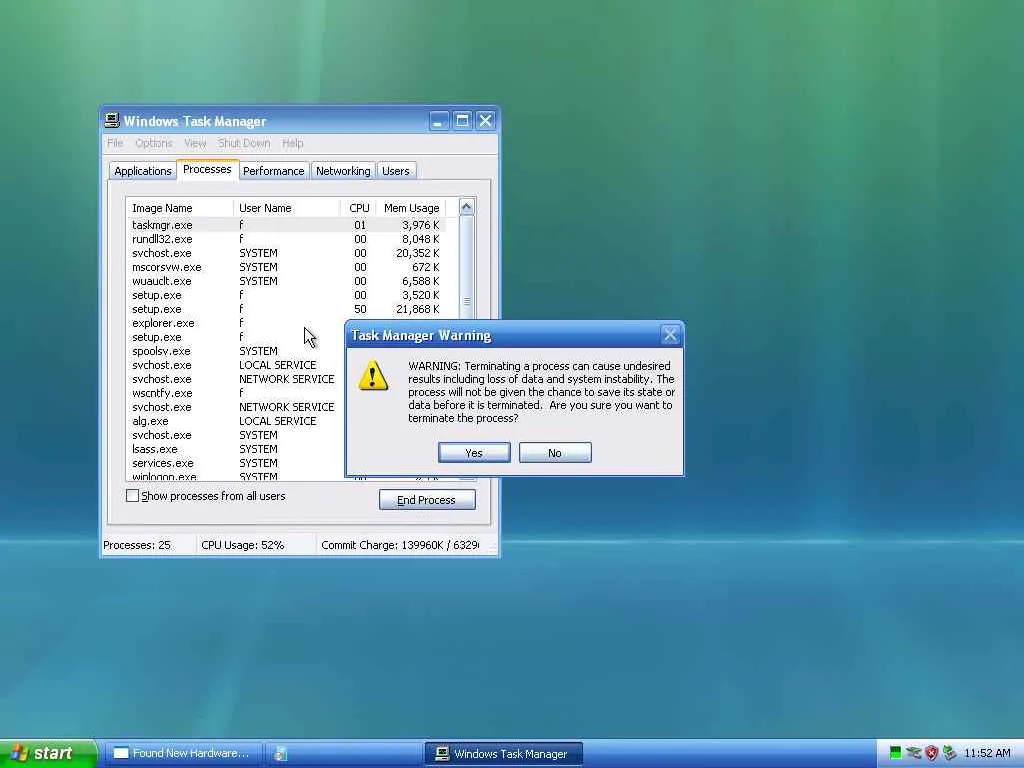1024x768 pixels.
Task: Click the new hardware installation tray icon
Action: coord(949,753)
